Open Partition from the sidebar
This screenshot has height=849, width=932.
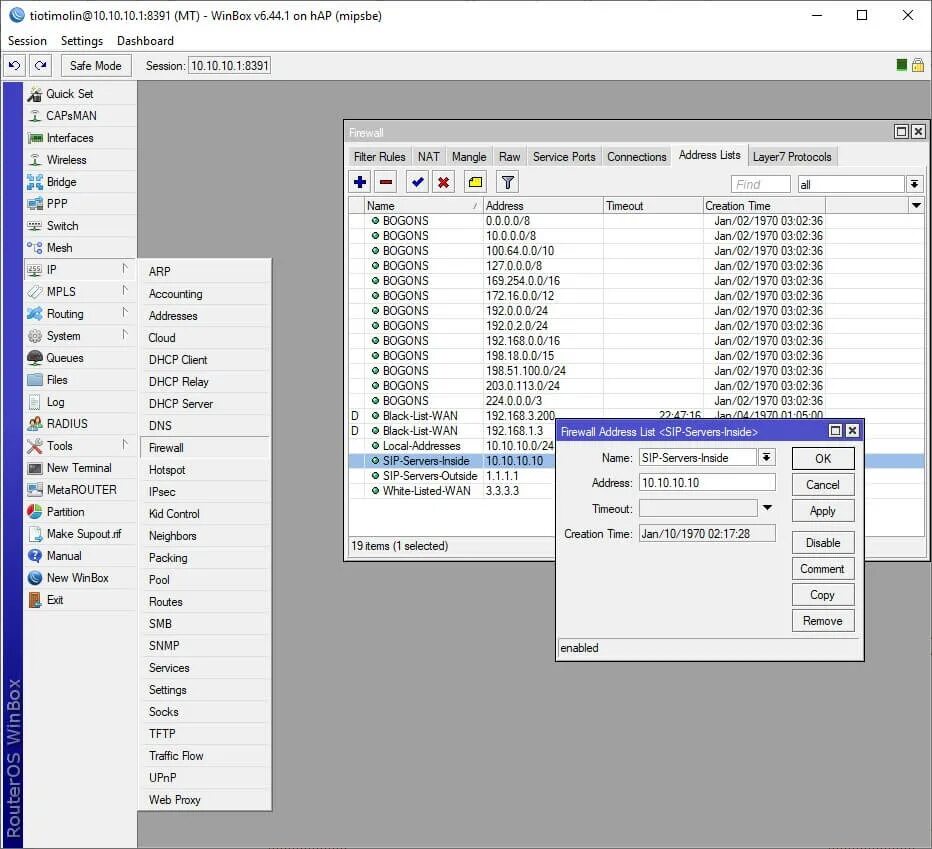[x=80, y=512]
